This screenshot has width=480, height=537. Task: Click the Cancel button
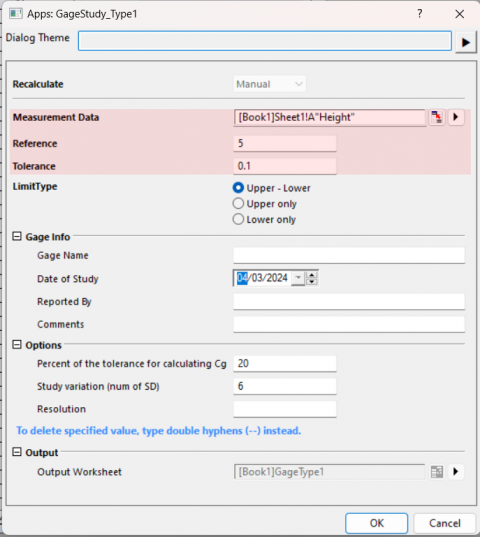tap(445, 523)
